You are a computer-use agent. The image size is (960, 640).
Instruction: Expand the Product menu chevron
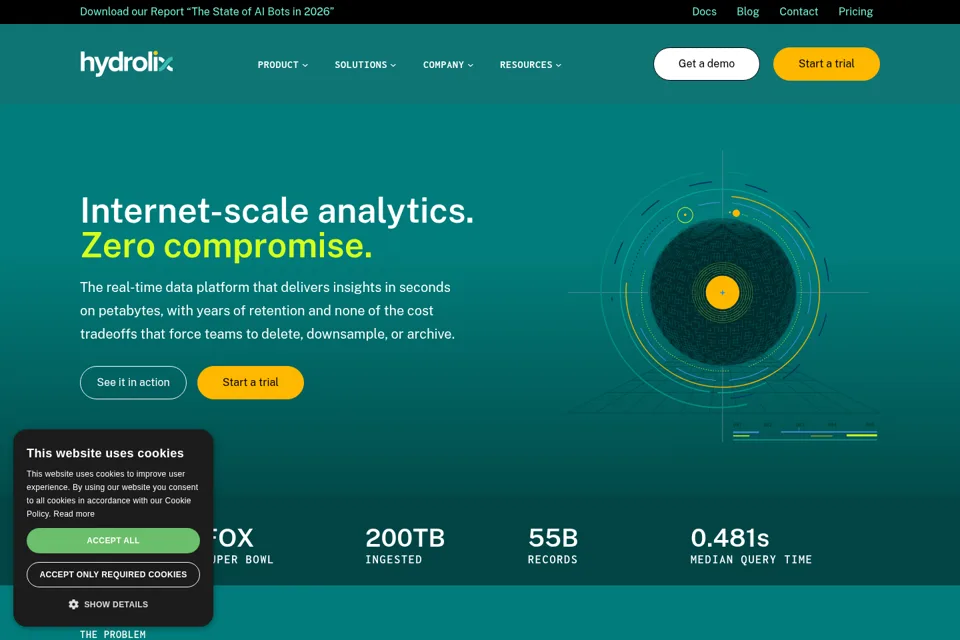coord(305,65)
